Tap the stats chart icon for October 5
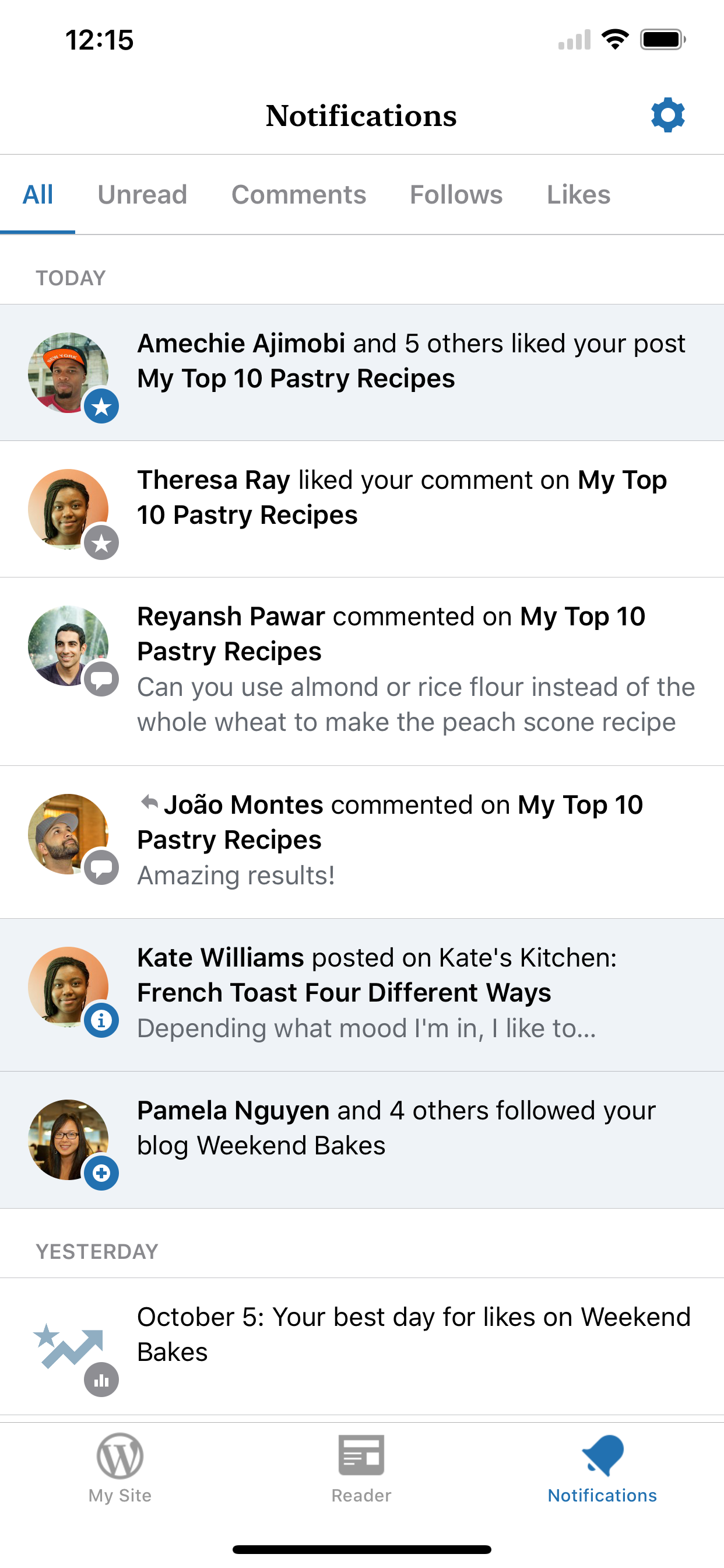The image size is (724, 1568). [x=101, y=1380]
